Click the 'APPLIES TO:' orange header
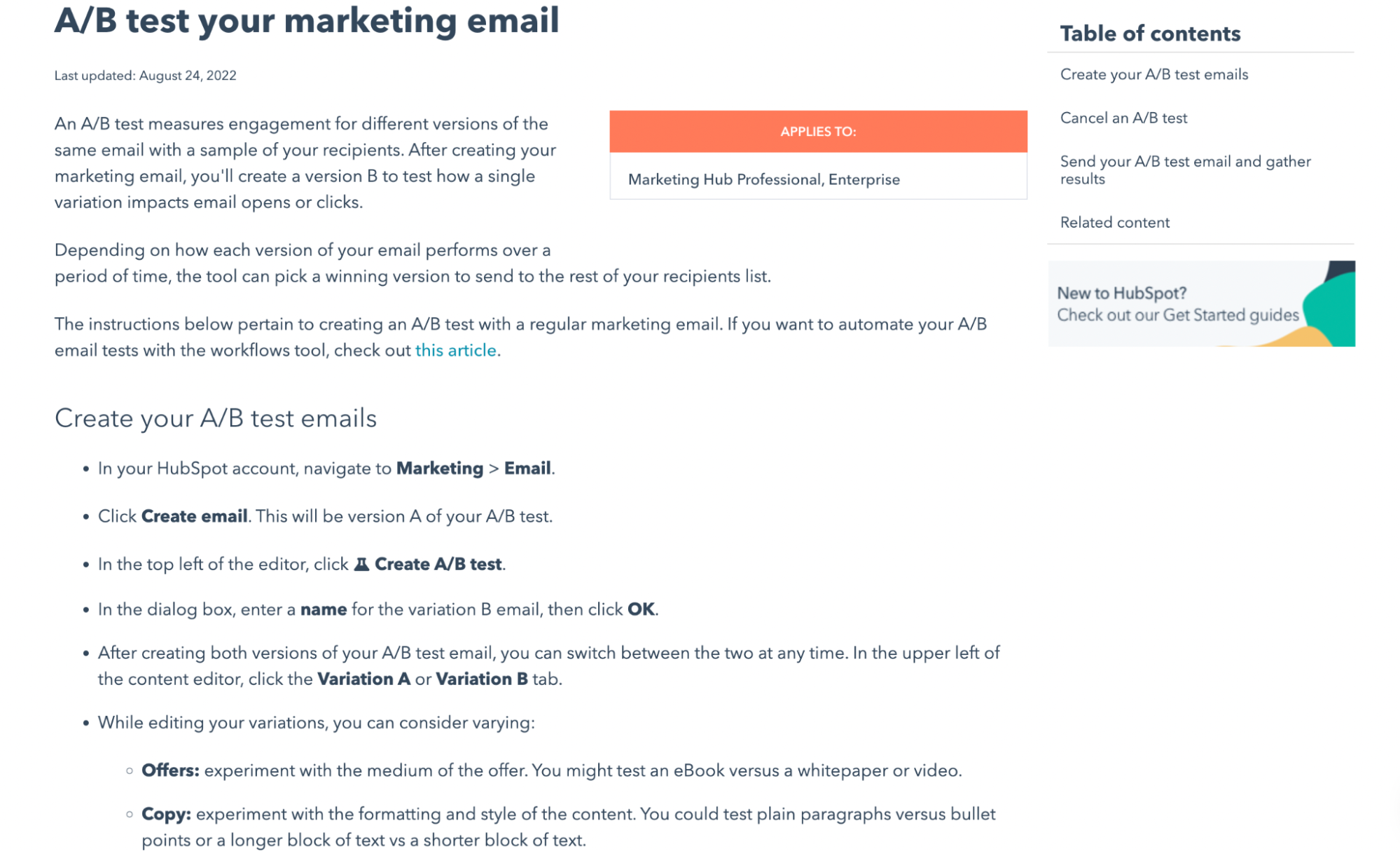Image resolution: width=1400 pixels, height=851 pixels. (x=818, y=132)
